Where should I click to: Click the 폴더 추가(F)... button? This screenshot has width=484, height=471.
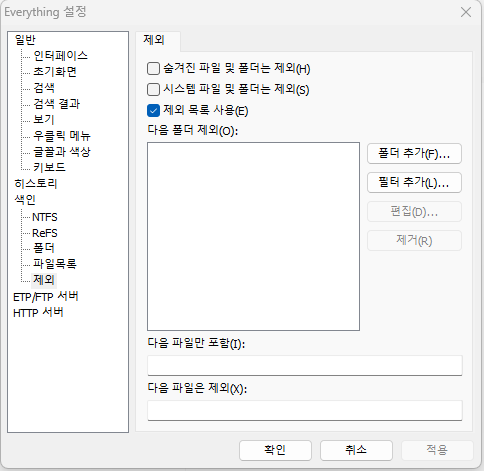click(414, 154)
